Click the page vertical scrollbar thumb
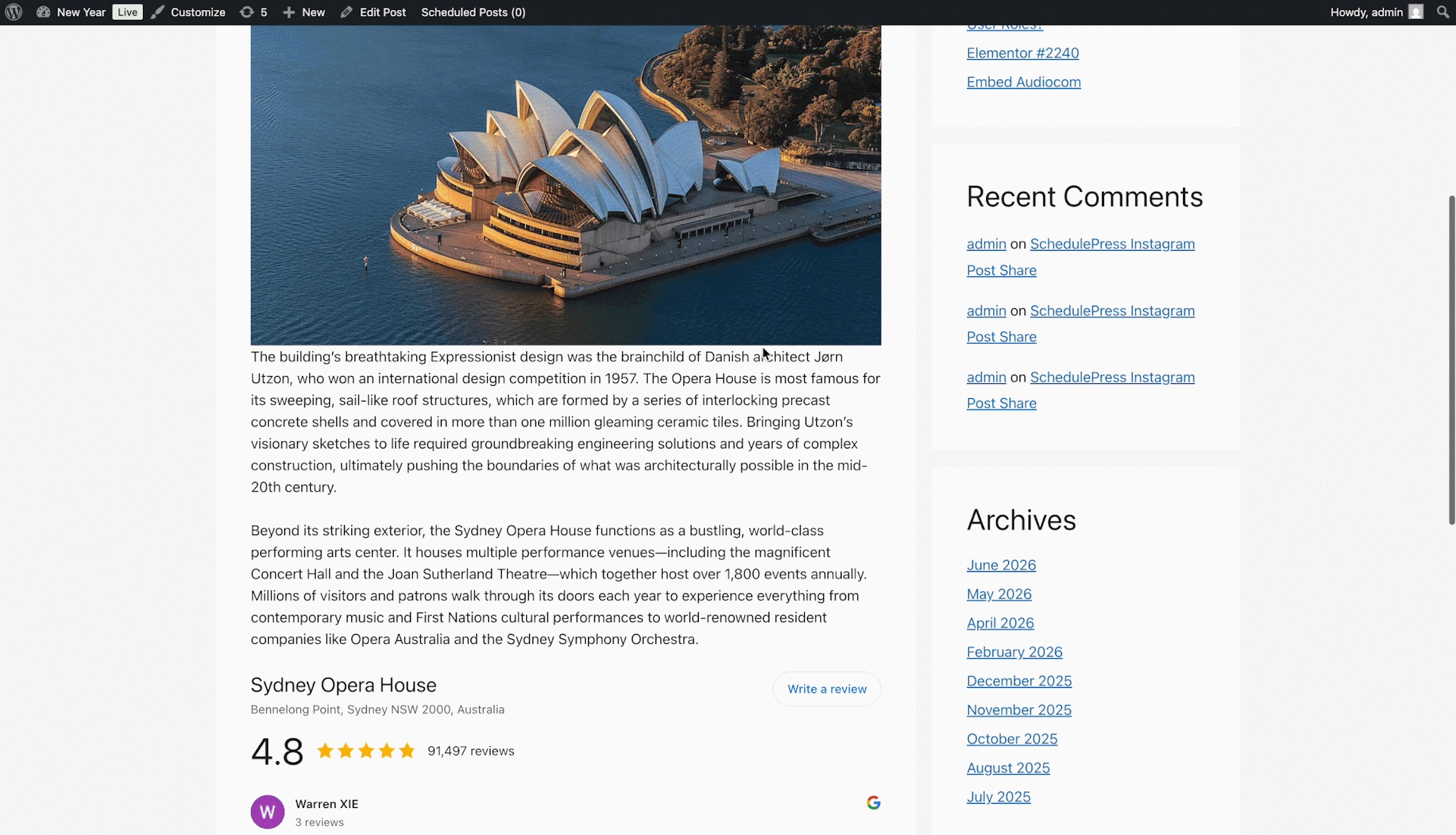The width and height of the screenshot is (1456, 835). click(1452, 360)
